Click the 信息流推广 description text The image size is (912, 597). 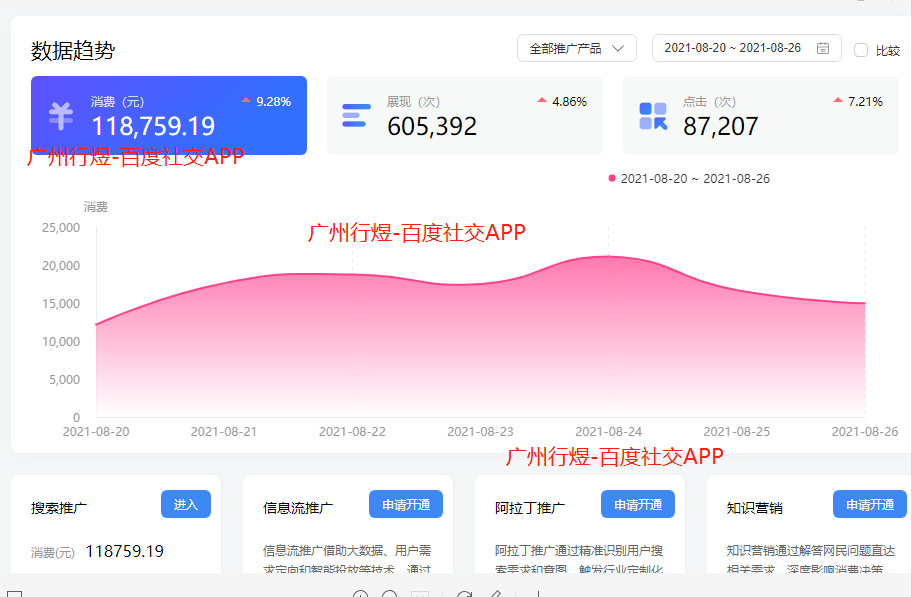click(347, 559)
